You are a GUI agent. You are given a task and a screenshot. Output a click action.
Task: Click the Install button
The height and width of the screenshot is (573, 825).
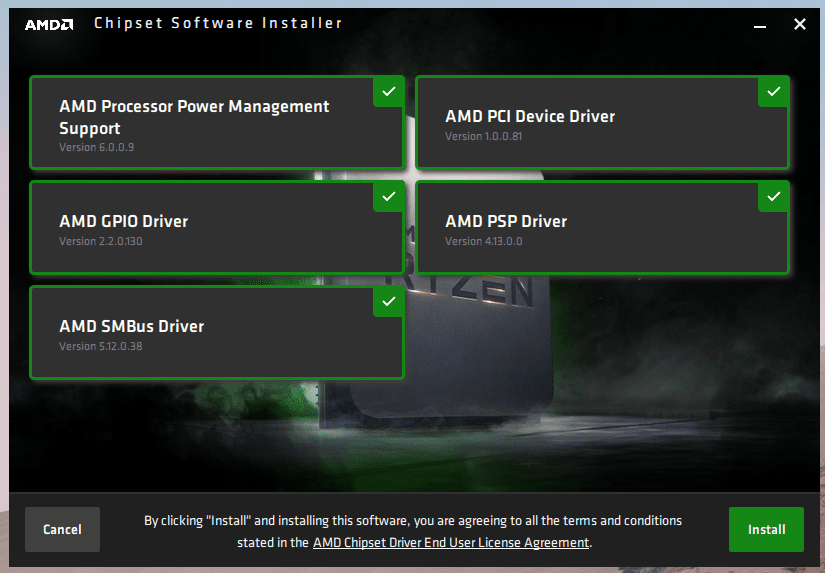pyautogui.click(x=766, y=529)
